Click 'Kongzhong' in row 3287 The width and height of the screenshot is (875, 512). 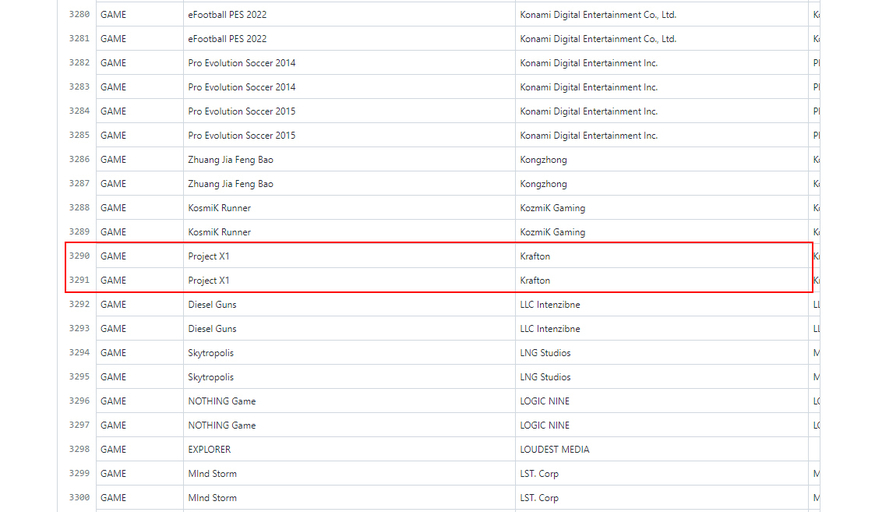click(544, 184)
